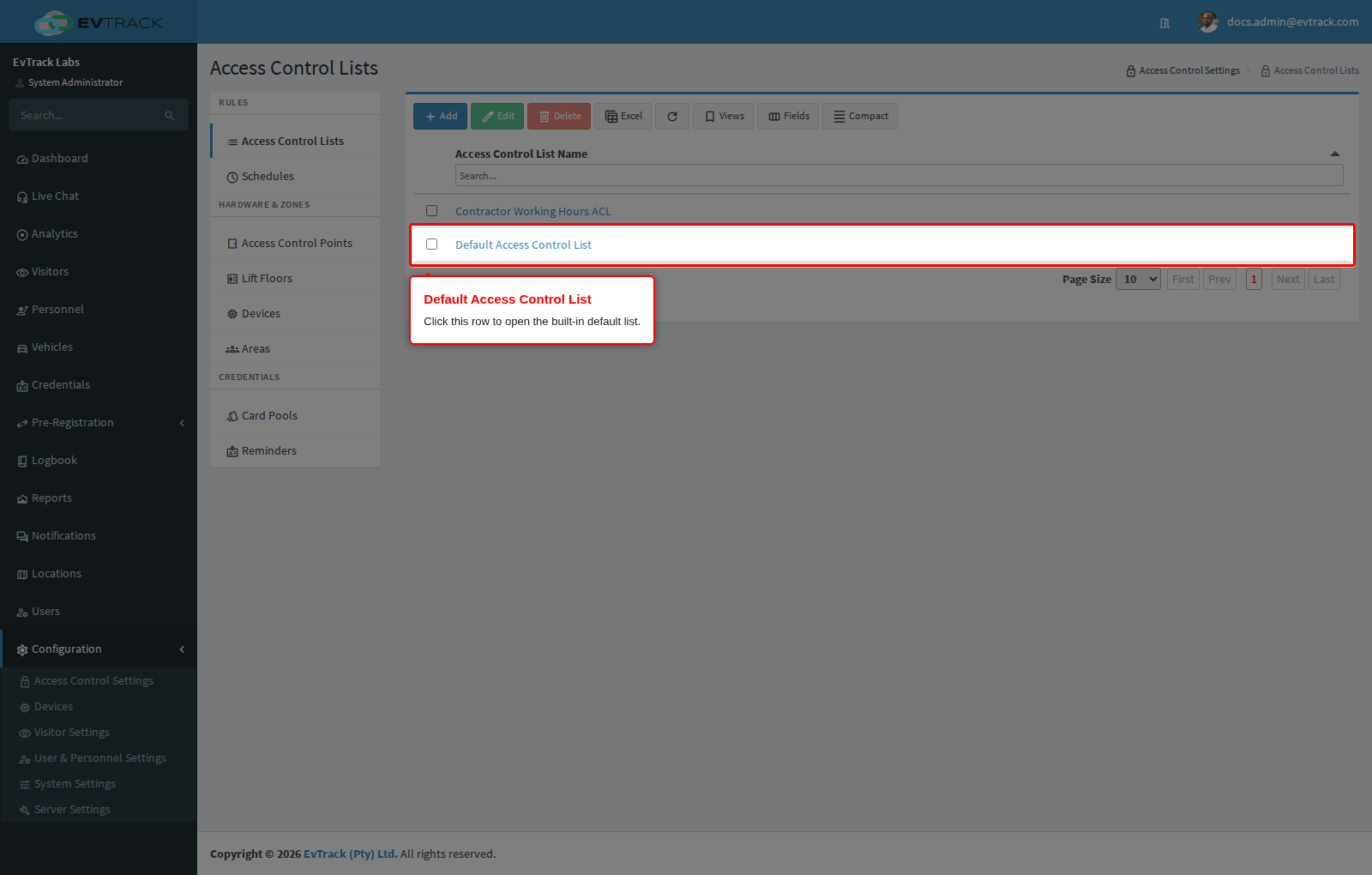Open the Views toolbar button
Image resolution: width=1372 pixels, height=875 pixels.
pyautogui.click(x=724, y=117)
